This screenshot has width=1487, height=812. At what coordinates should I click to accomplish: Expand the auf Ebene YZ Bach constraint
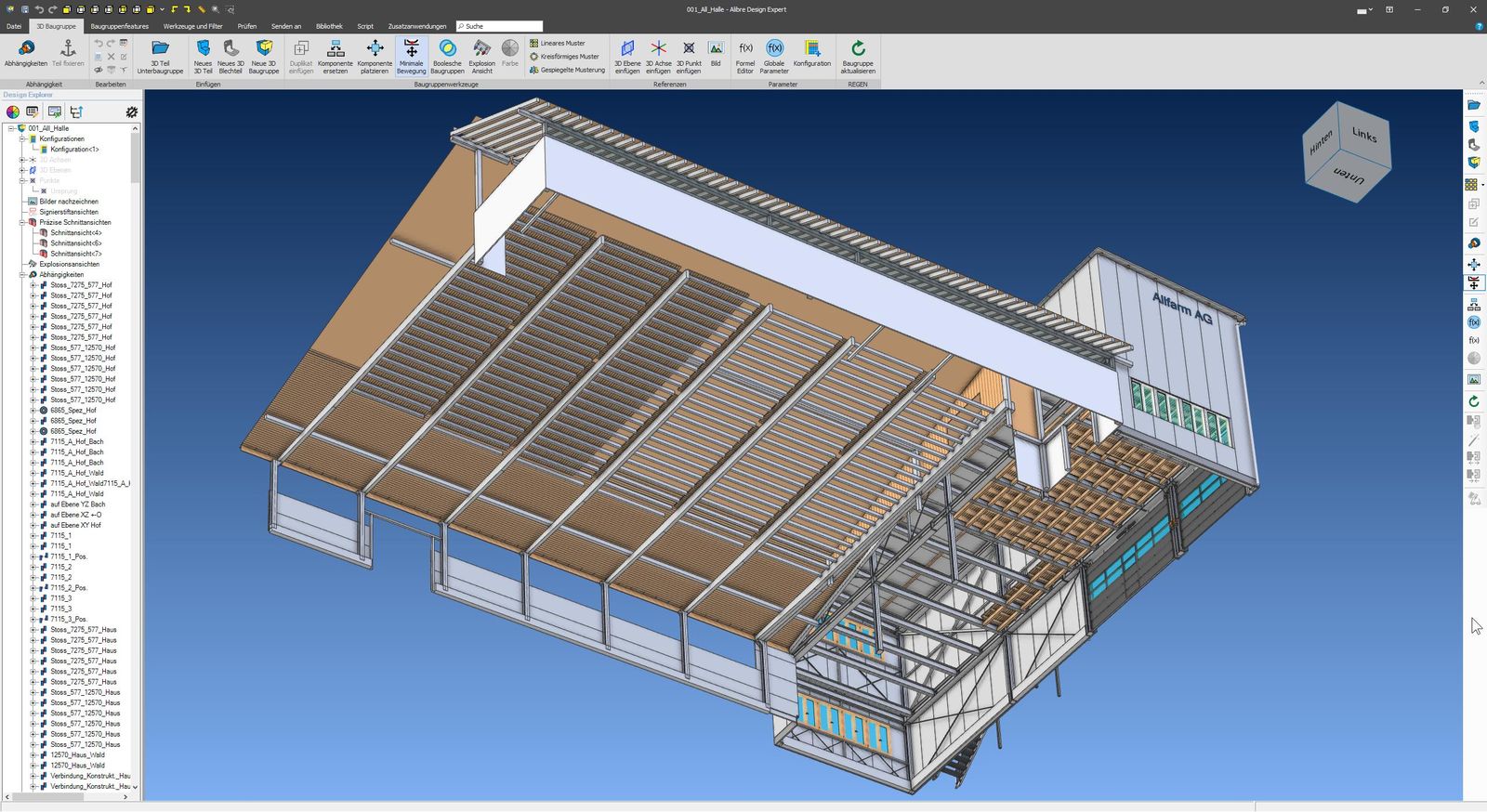pos(33,504)
